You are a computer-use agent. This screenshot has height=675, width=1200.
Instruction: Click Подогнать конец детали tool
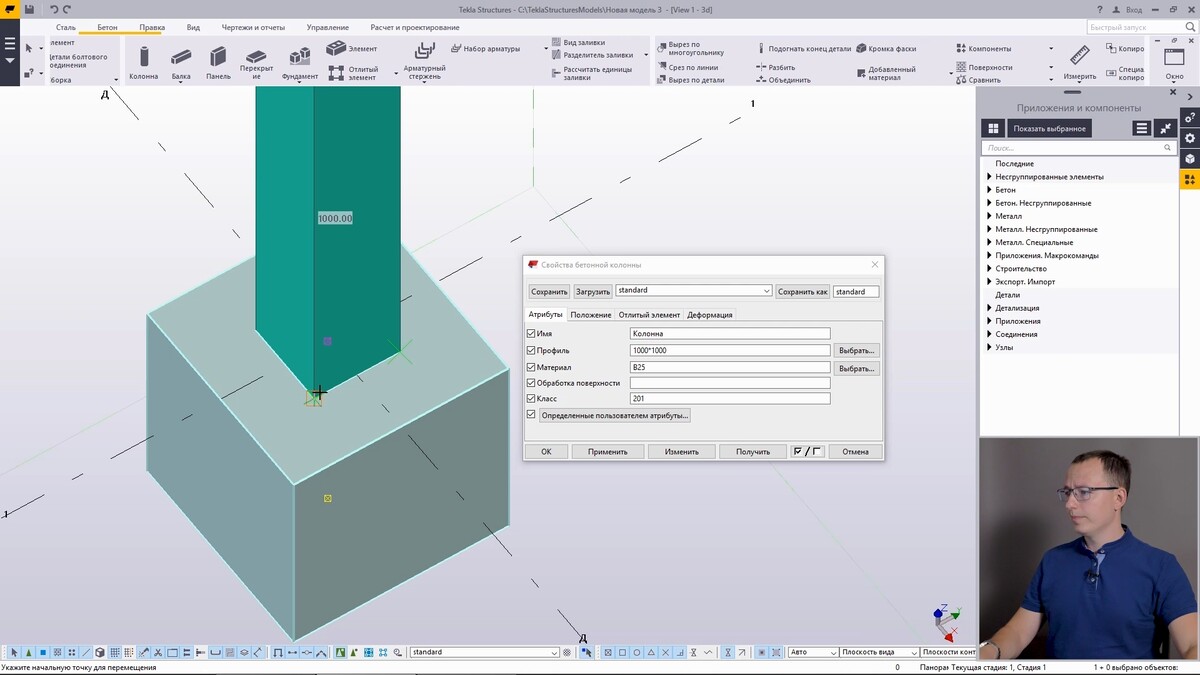(804, 48)
